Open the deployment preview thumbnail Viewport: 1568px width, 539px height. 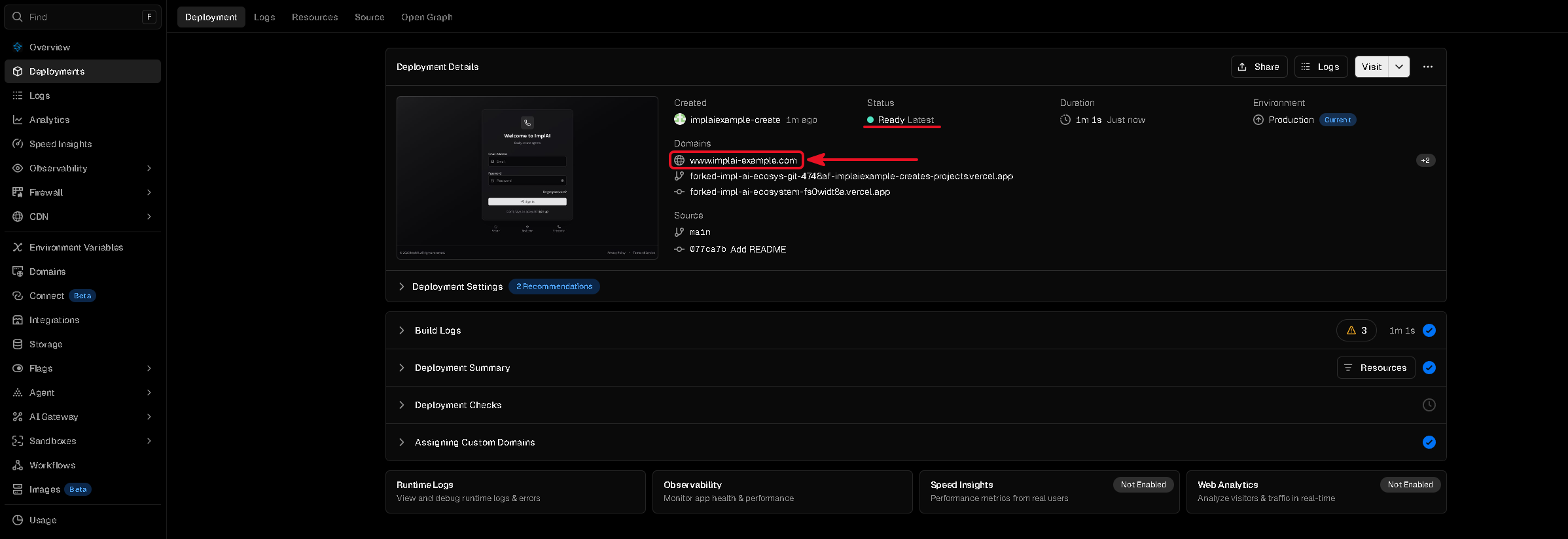pos(527,178)
